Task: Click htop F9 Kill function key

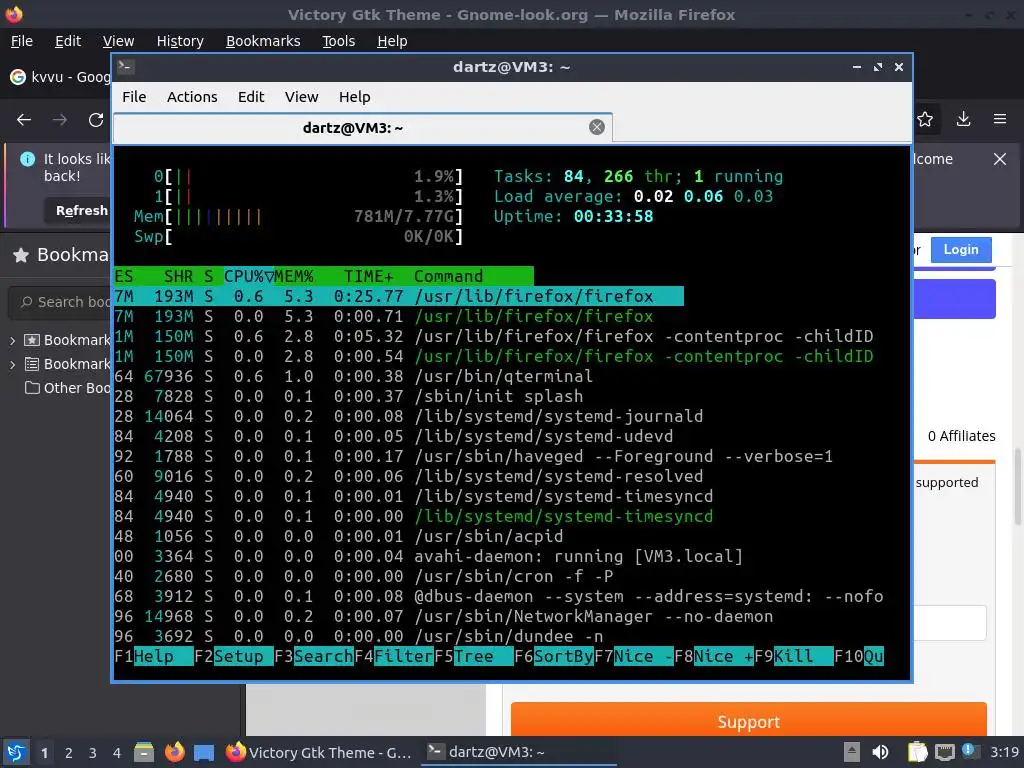Action: (794, 656)
